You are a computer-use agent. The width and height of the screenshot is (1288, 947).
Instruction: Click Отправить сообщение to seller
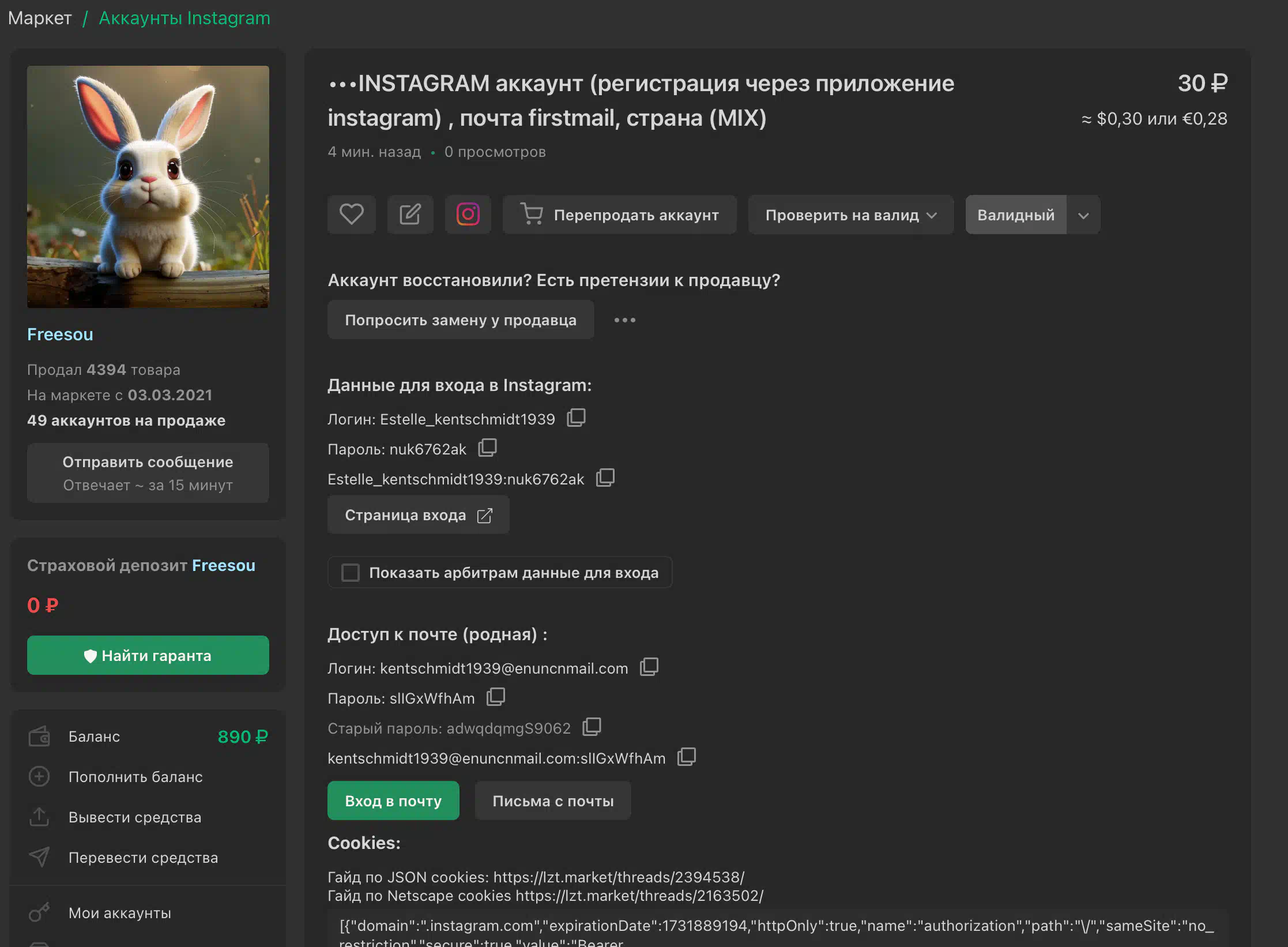148,473
